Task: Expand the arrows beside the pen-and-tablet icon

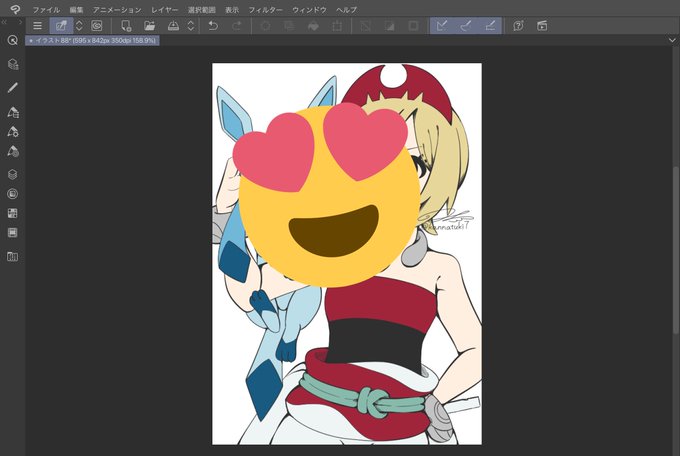Action: pos(79,26)
